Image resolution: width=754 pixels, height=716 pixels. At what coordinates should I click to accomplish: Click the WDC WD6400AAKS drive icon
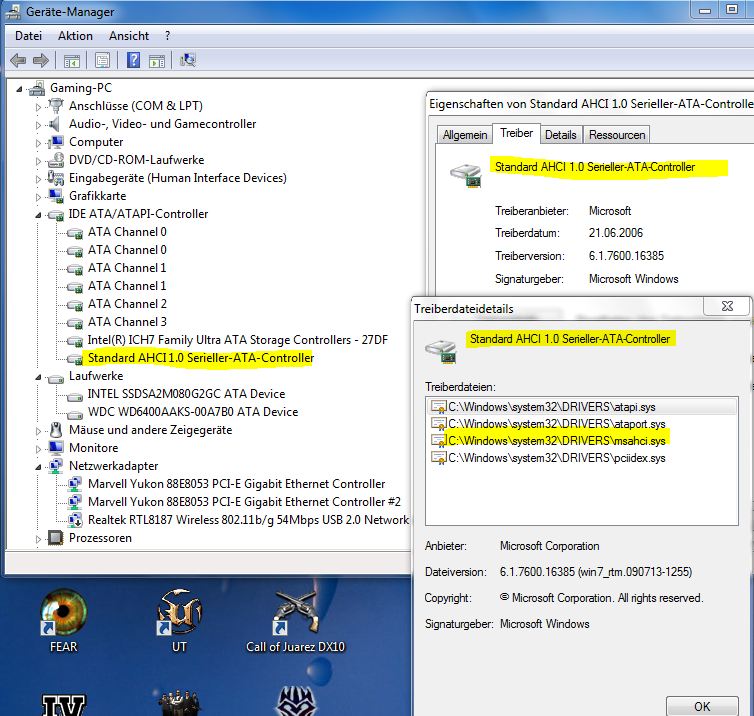[x=75, y=415]
